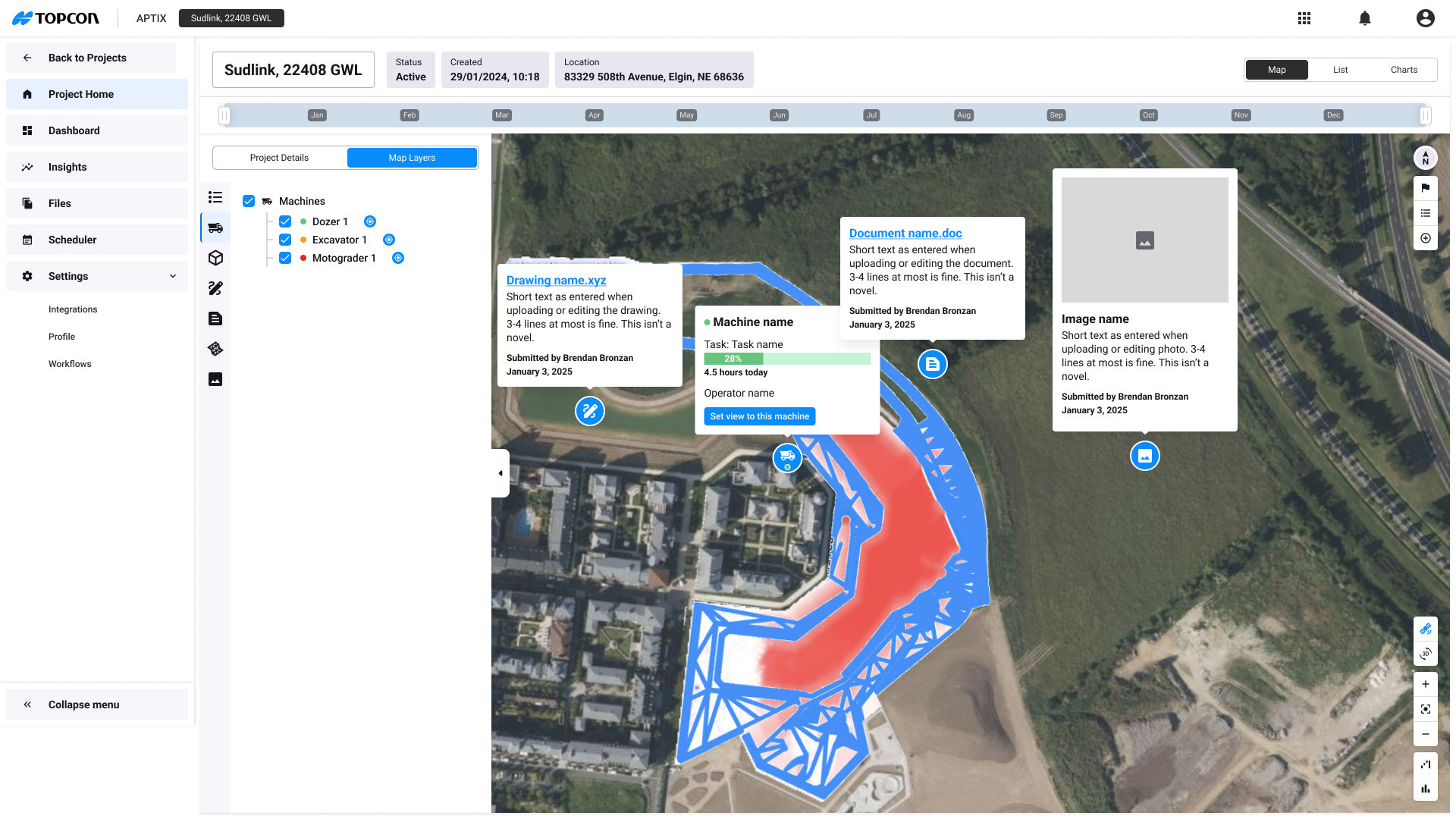Click the north compass icon
1456x819 pixels.
1426,158
